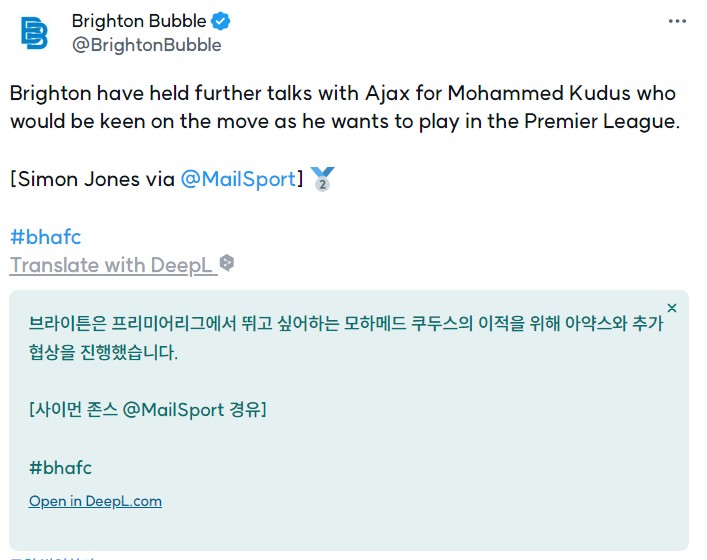Image resolution: width=707 pixels, height=560 pixels.
Task: Click the Korean translated paragraph text
Action: (346, 337)
